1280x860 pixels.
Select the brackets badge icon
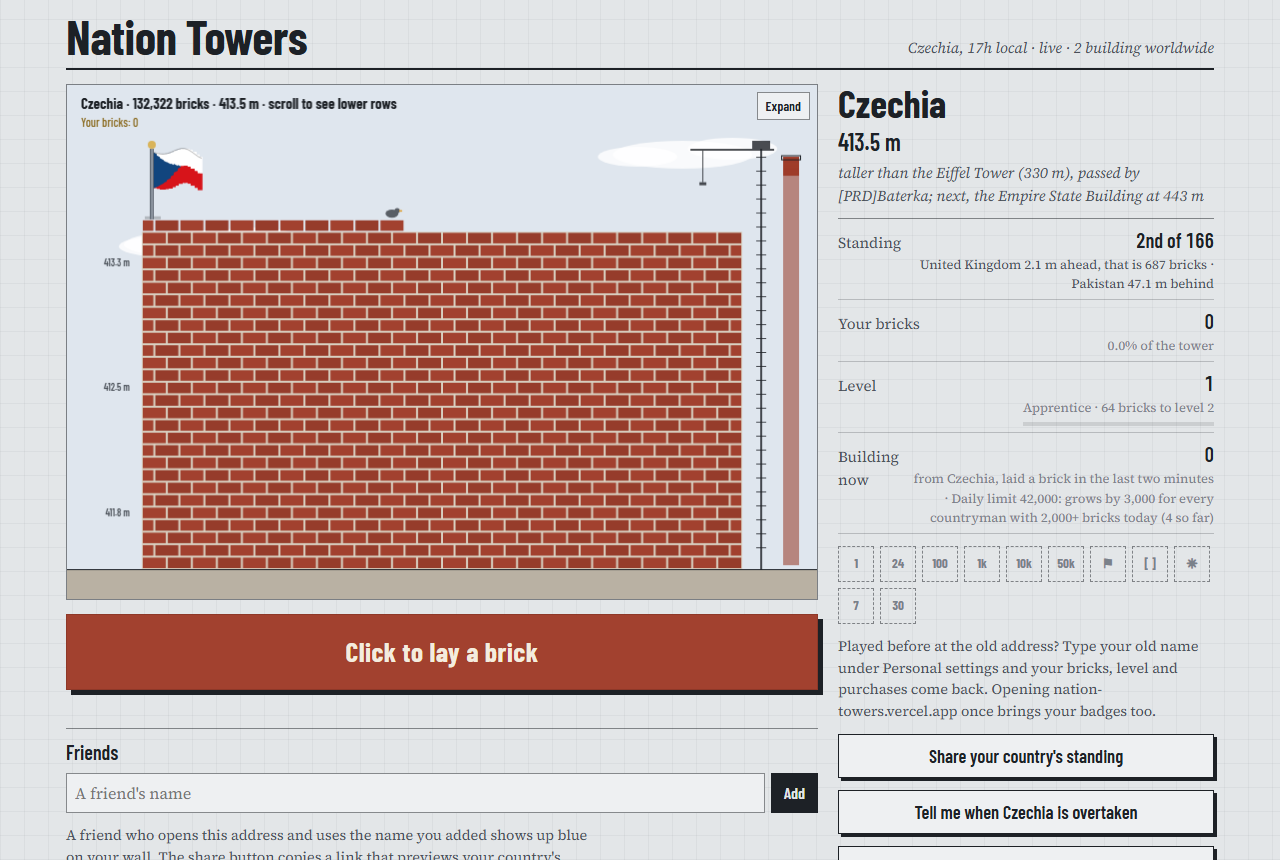tap(1150, 564)
